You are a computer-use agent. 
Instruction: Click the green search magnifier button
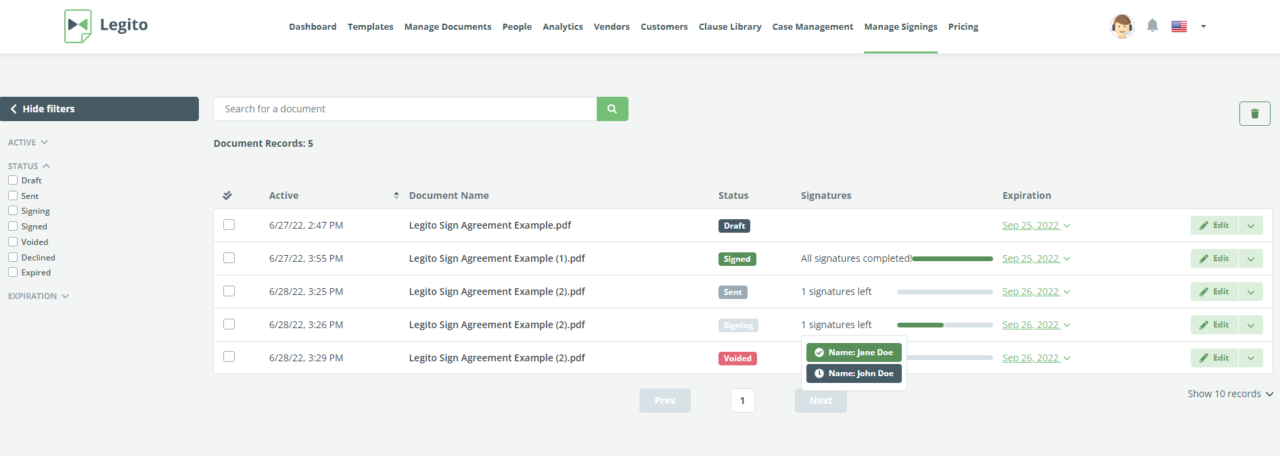(612, 109)
